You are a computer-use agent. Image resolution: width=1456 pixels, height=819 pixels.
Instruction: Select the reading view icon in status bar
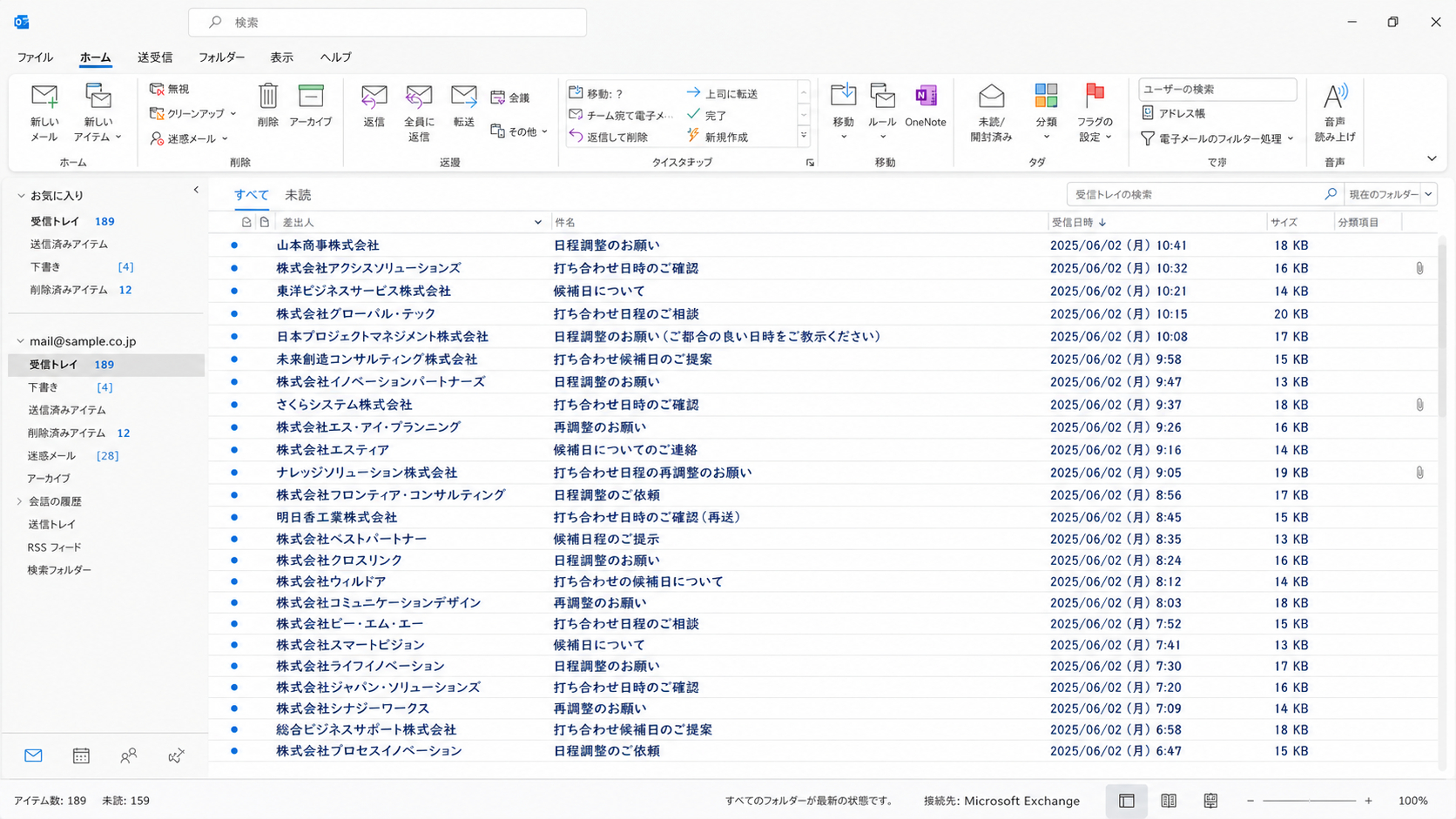point(1169,801)
